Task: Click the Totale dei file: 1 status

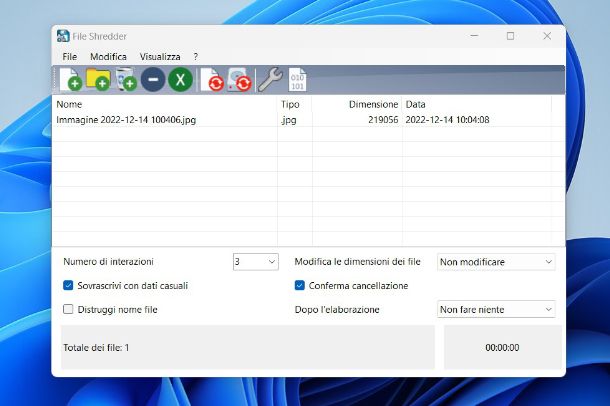Action: (96, 348)
